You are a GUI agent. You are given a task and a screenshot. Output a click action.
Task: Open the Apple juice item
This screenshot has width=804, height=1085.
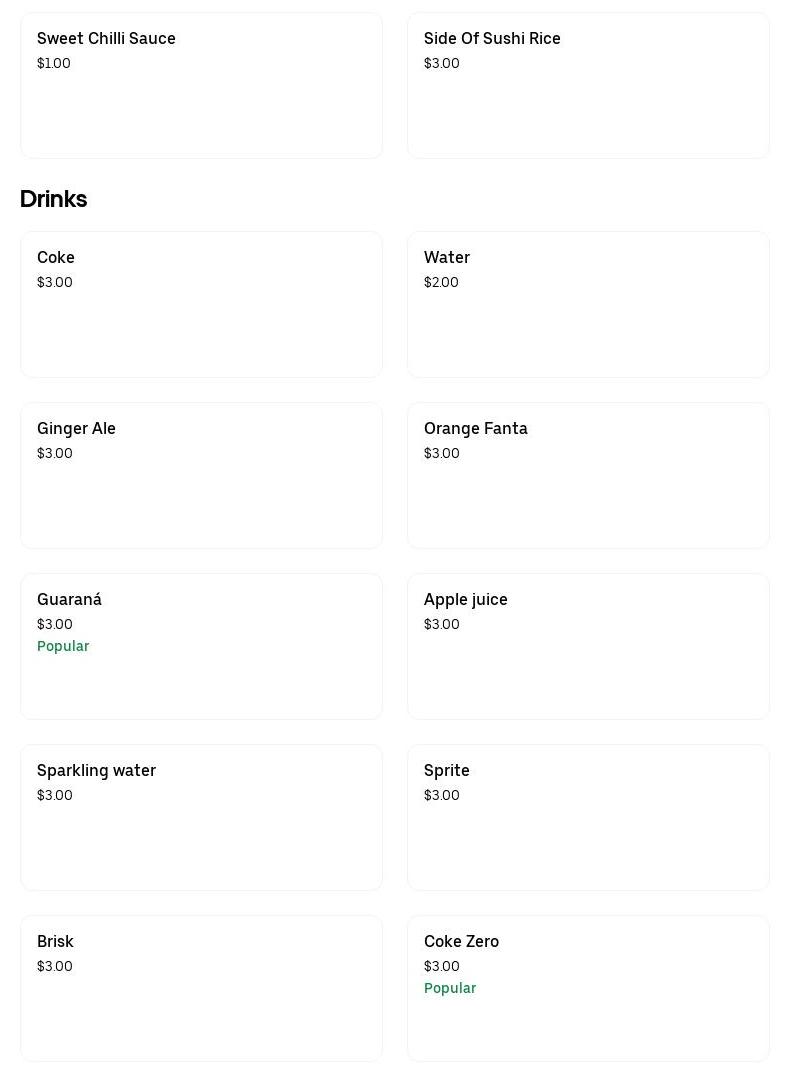tap(588, 646)
